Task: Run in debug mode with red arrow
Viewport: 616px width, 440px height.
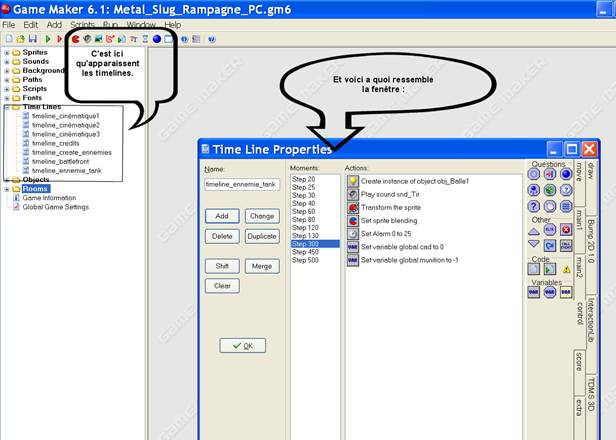Action: click(59, 39)
